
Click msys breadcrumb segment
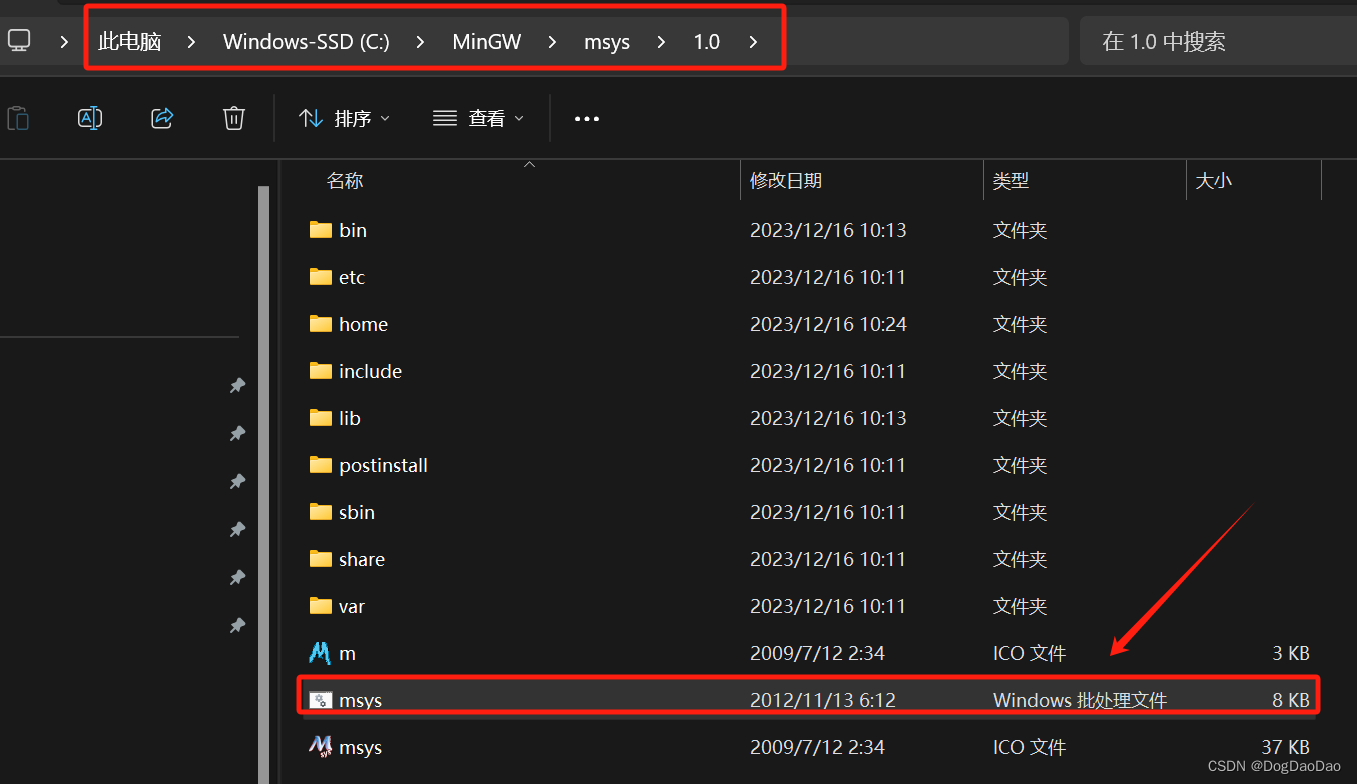coord(607,42)
